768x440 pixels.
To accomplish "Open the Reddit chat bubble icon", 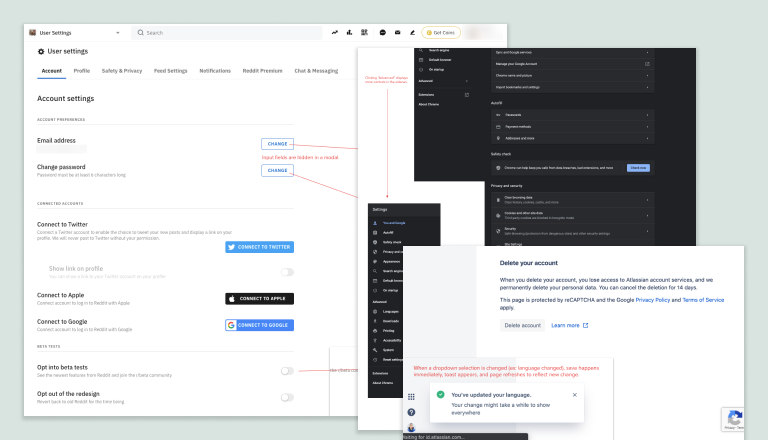I will click(x=383, y=33).
